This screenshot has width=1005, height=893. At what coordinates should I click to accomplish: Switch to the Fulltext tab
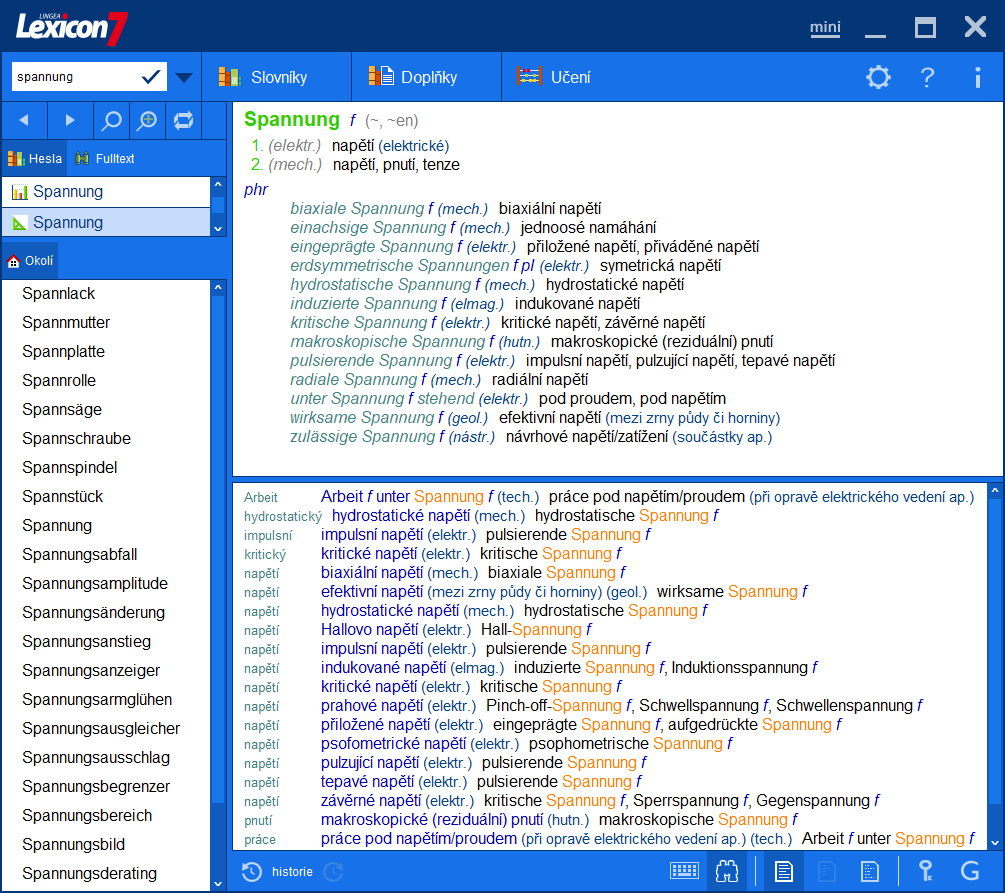pos(105,158)
